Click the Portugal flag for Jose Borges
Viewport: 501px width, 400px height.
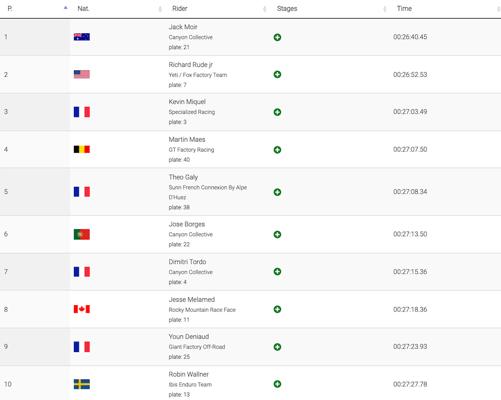click(x=82, y=234)
